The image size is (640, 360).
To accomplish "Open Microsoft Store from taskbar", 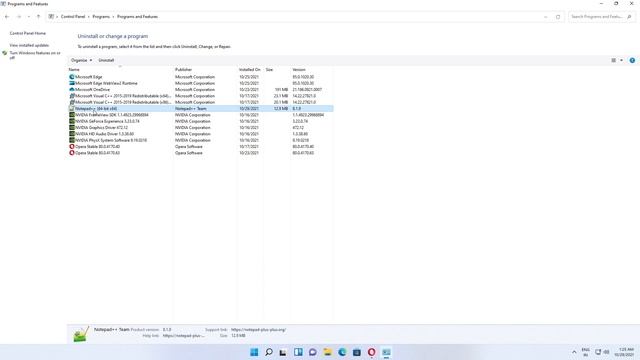I will [x=357, y=352].
